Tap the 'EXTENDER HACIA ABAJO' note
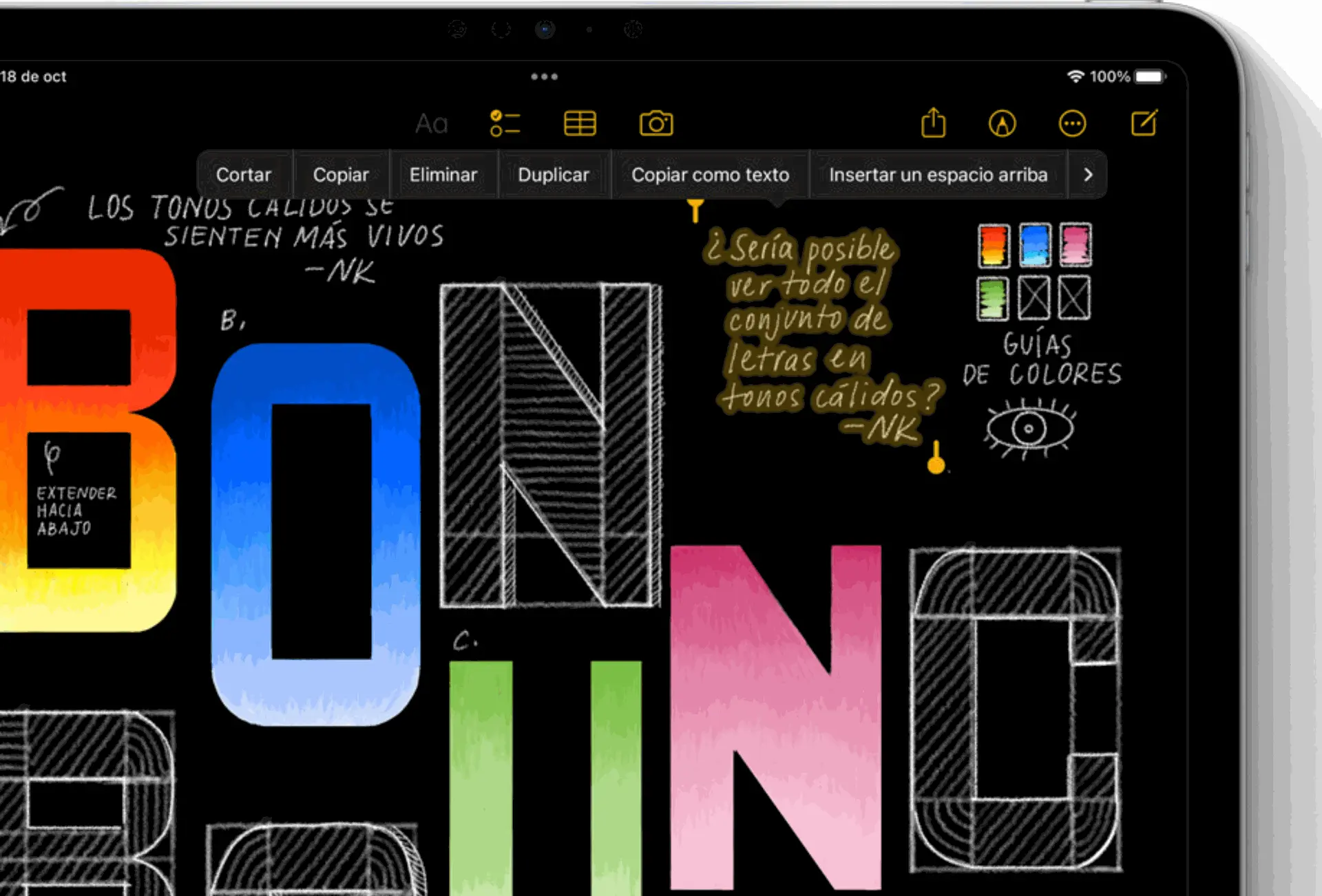This screenshot has height=896, width=1322. tap(76, 511)
